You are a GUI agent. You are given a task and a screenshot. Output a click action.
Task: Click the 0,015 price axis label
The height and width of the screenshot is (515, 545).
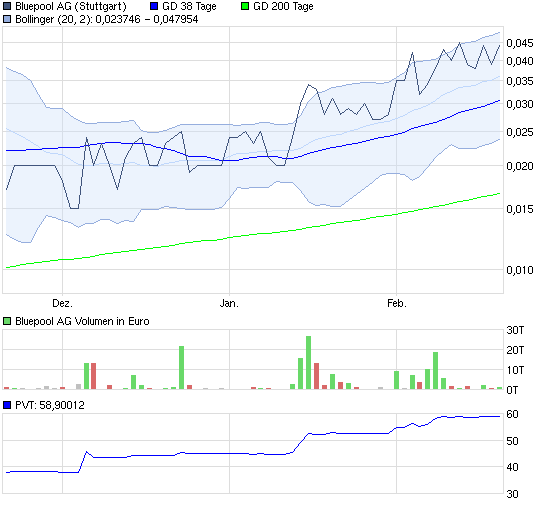click(x=520, y=209)
